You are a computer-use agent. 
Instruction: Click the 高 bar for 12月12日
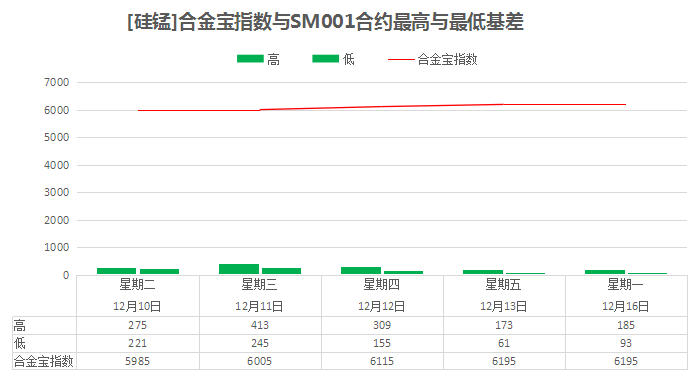point(361,271)
